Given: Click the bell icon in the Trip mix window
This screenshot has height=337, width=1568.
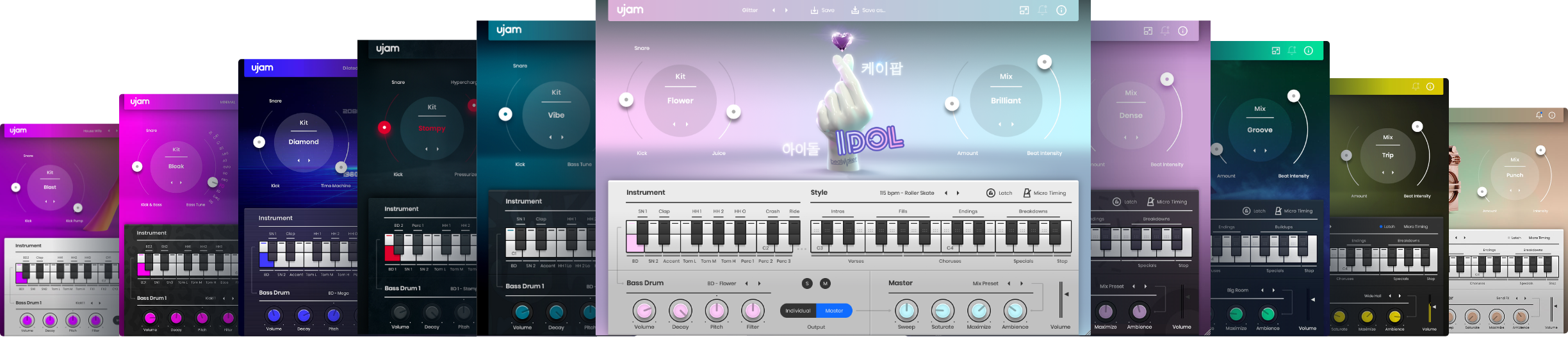Looking at the screenshot, I should click(1416, 86).
